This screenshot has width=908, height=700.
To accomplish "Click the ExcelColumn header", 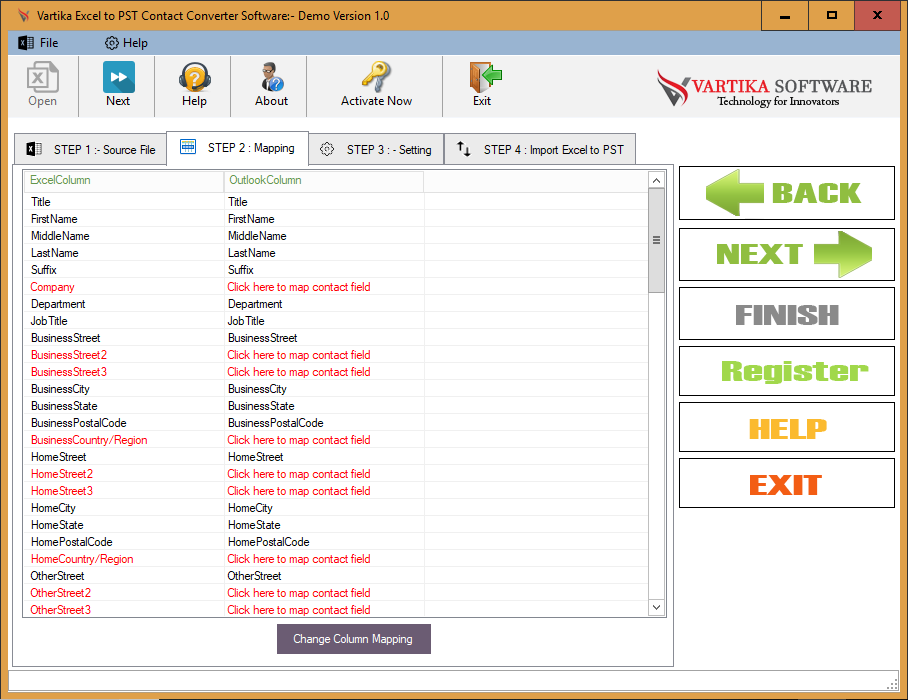I will tap(123, 180).
